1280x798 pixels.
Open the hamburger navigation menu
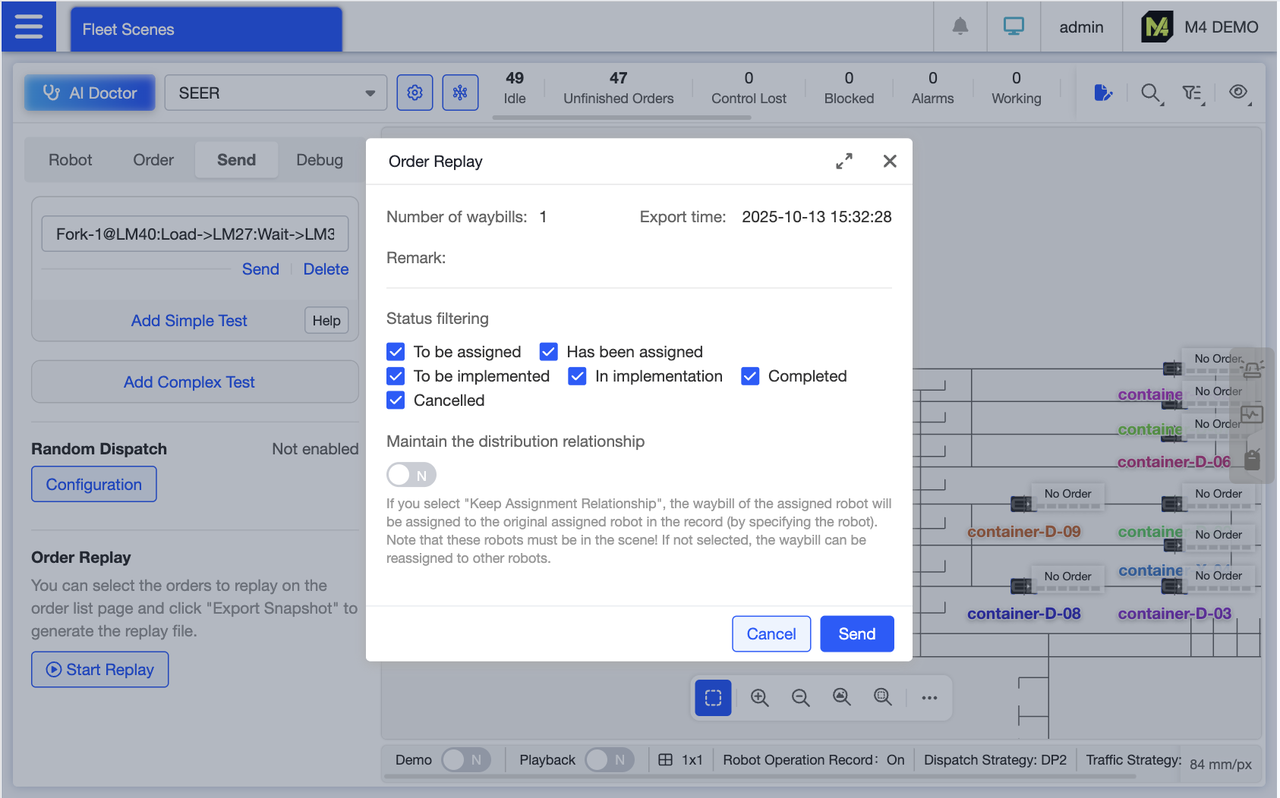[28, 26]
